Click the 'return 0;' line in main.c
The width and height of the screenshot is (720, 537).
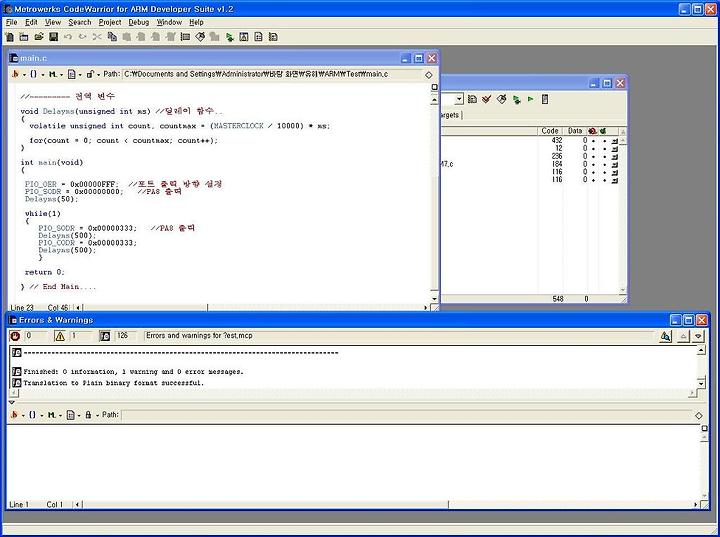(45, 272)
